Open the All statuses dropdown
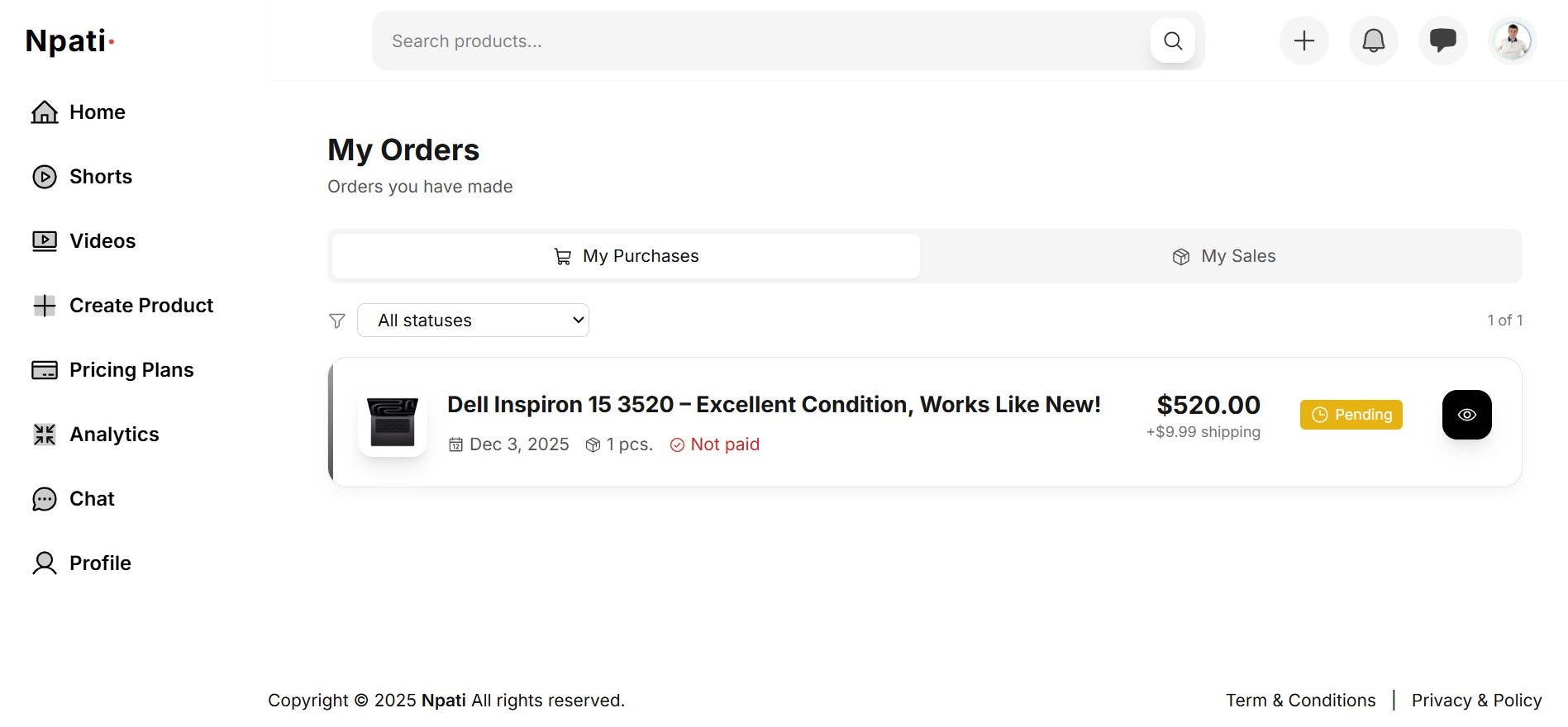 coord(473,320)
